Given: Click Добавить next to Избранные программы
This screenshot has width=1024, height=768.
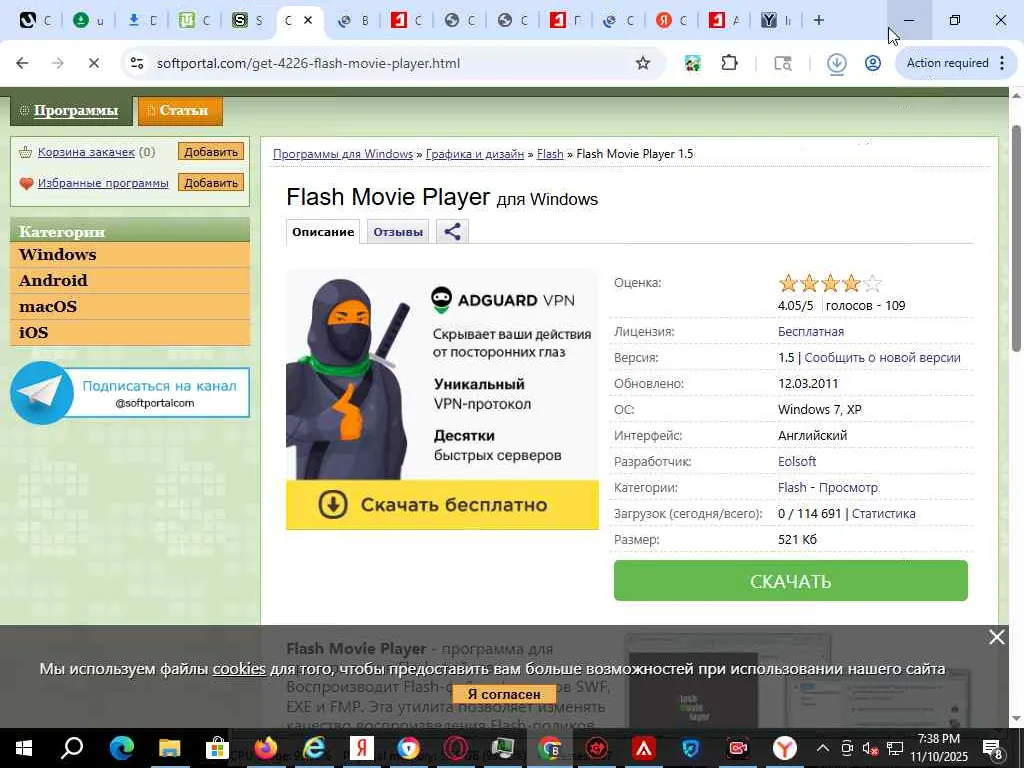Looking at the screenshot, I should pyautogui.click(x=210, y=183).
